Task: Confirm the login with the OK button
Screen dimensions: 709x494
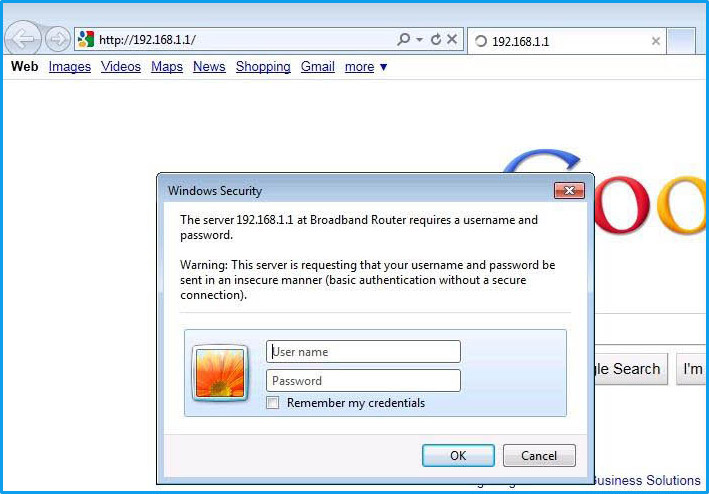Action: coord(458,455)
